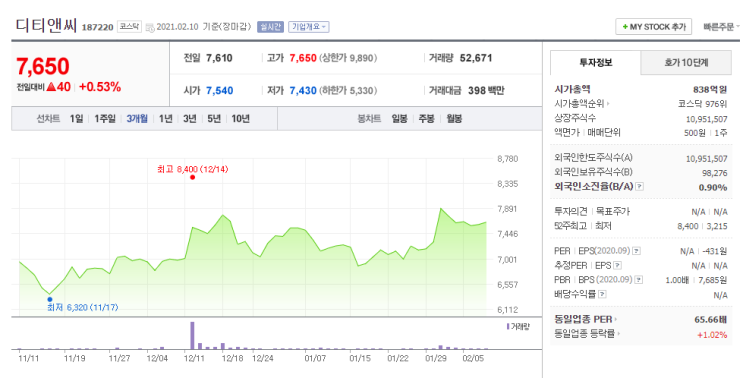Show the 일봉 candlestick chart
Image resolution: width=743 pixels, height=378 pixels.
pyautogui.click(x=399, y=118)
